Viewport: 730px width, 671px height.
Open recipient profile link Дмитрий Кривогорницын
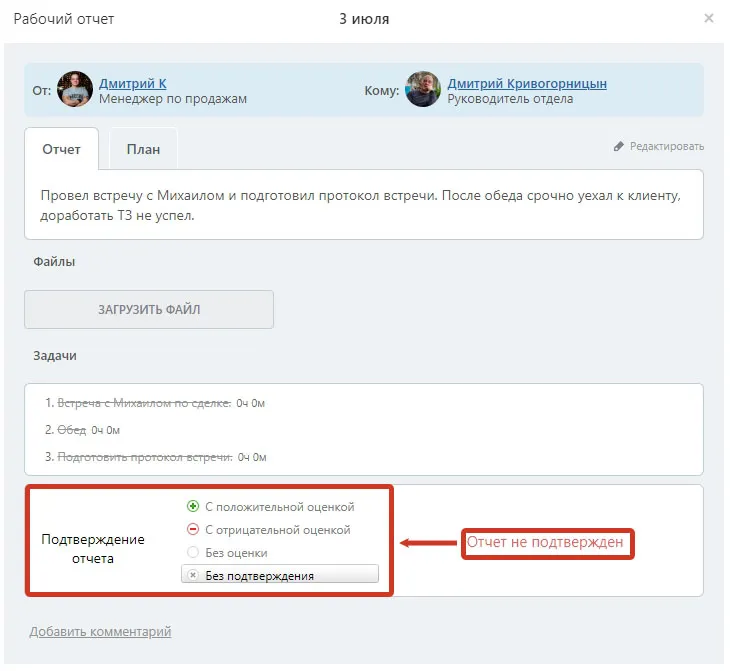527,83
